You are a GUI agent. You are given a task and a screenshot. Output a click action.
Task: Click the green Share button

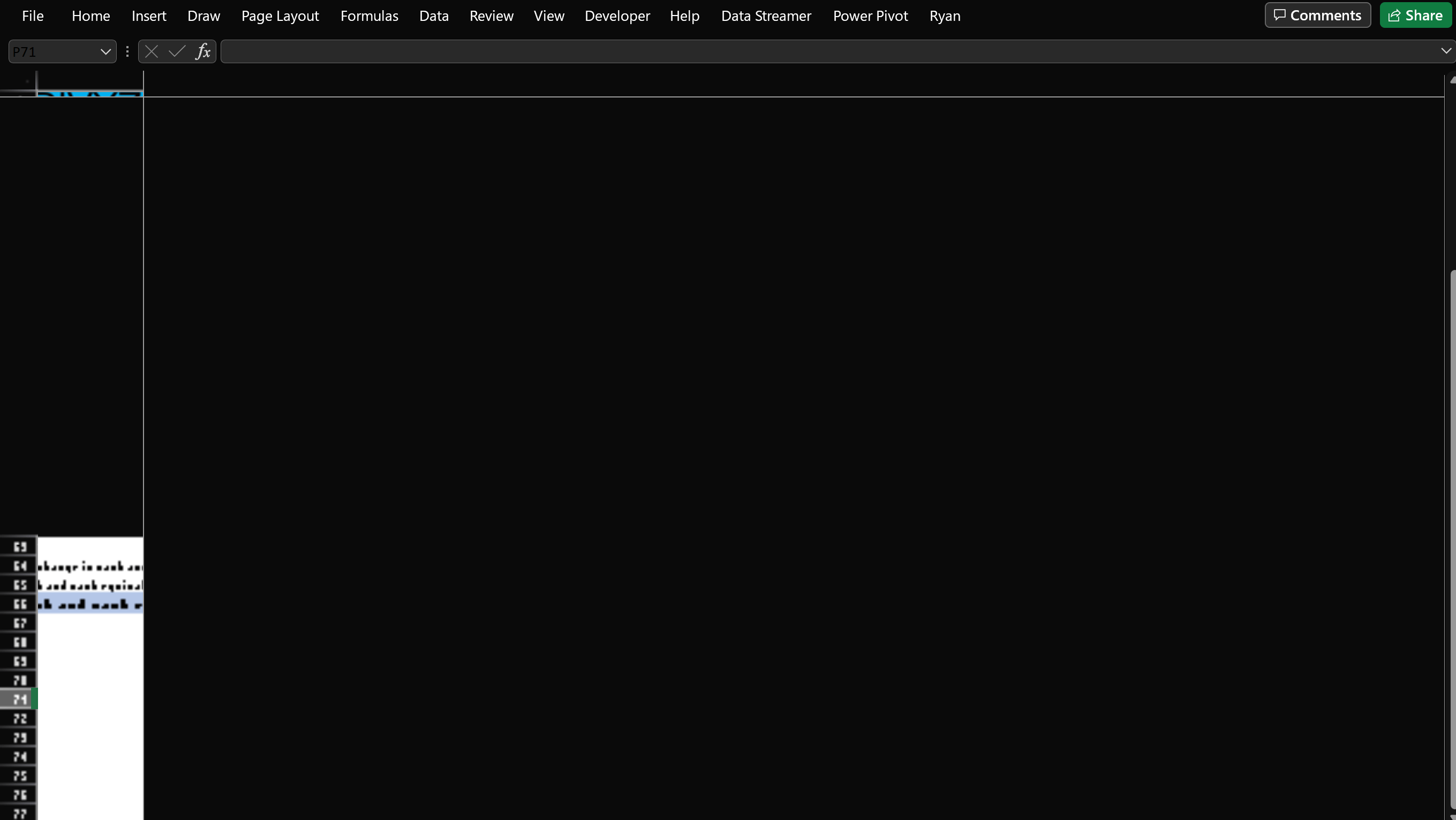click(1415, 16)
